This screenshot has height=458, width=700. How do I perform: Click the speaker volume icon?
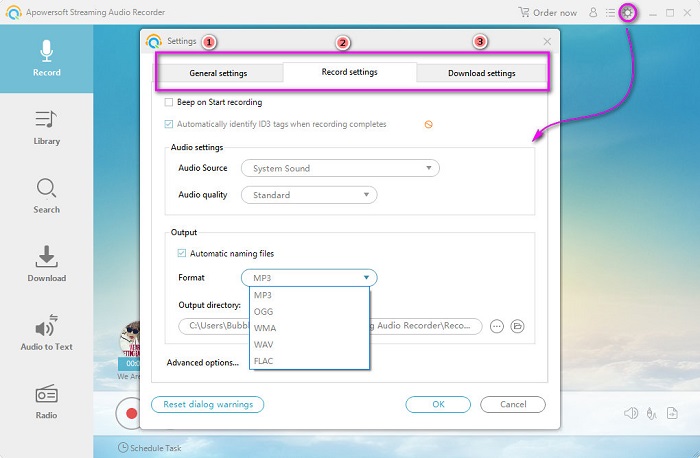tap(631, 413)
